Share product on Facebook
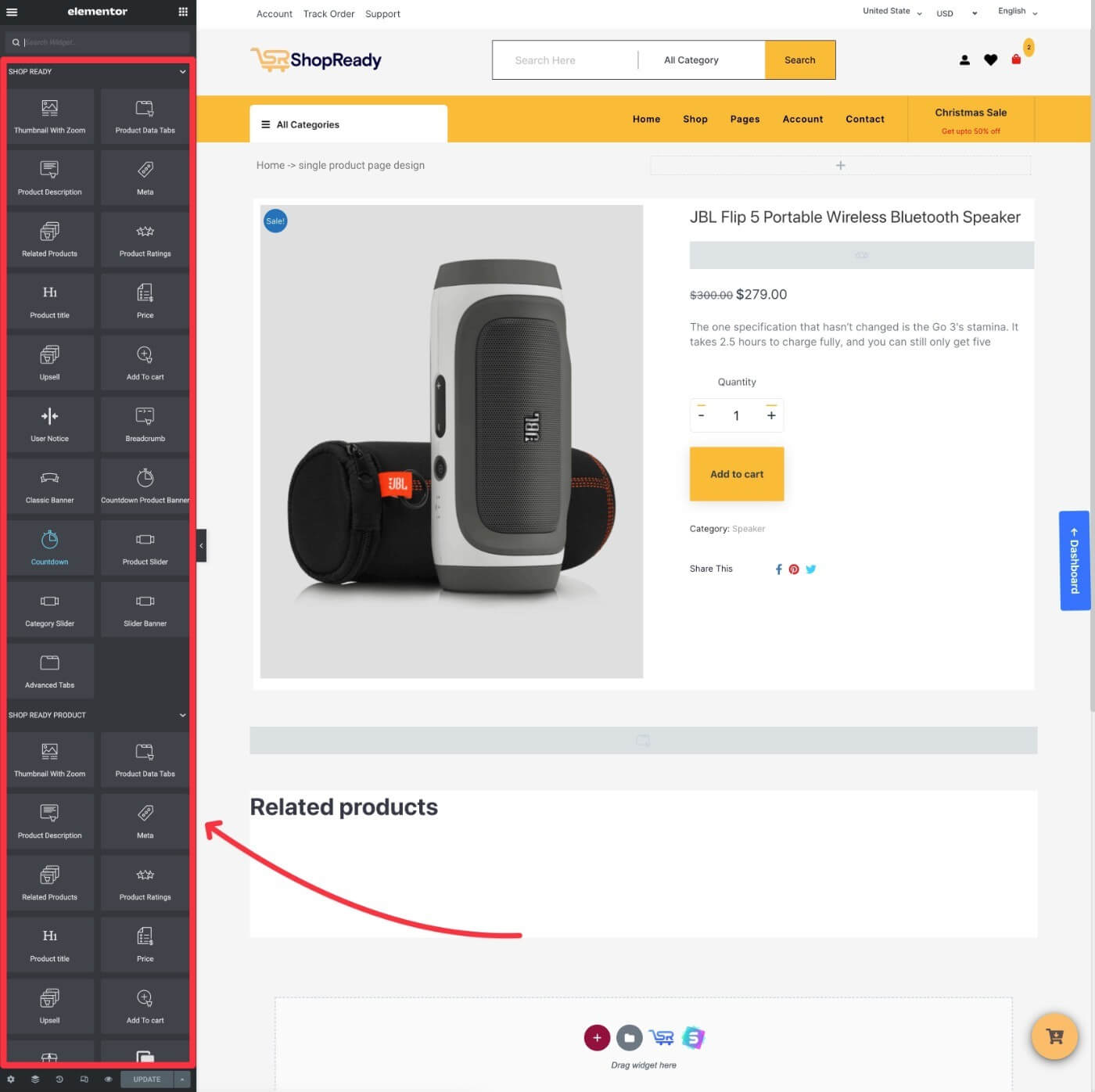This screenshot has height=1092, width=1095. click(778, 569)
